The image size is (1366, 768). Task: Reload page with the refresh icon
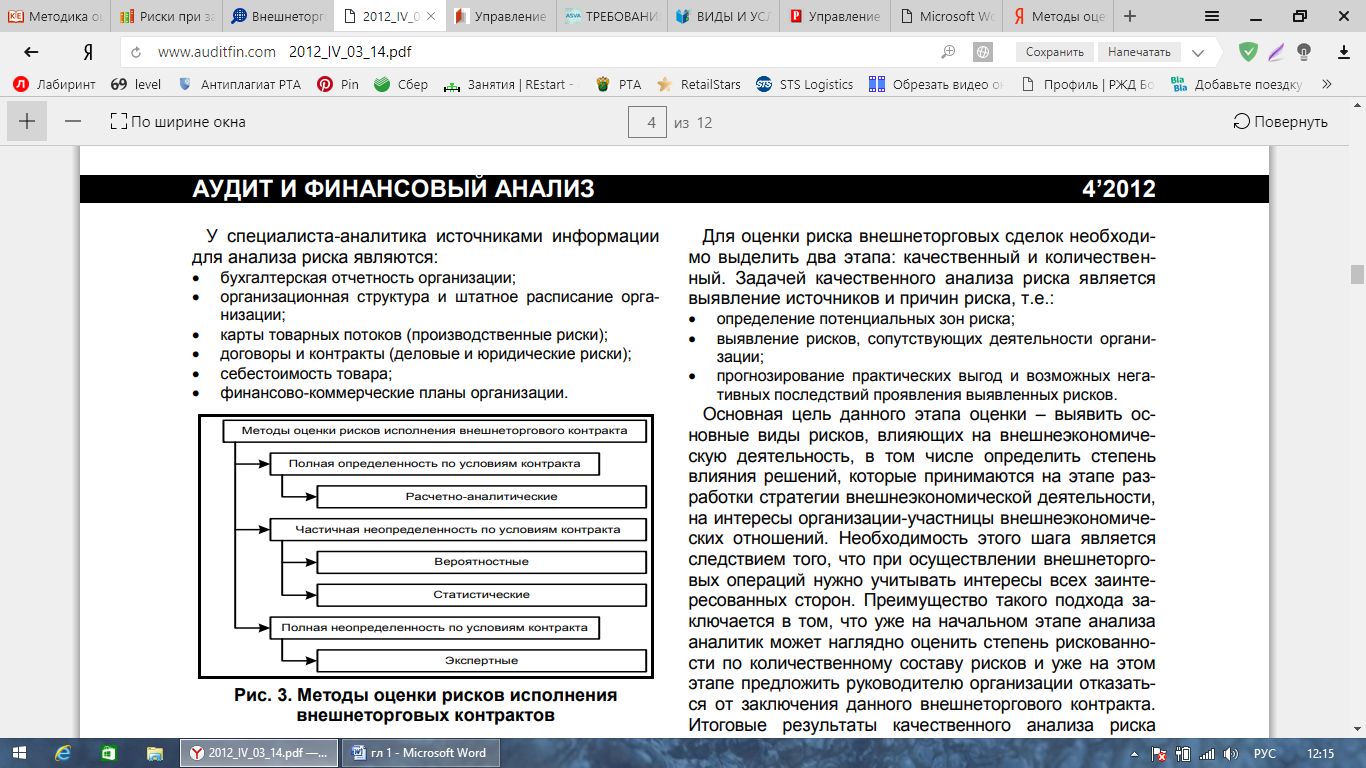click(137, 52)
